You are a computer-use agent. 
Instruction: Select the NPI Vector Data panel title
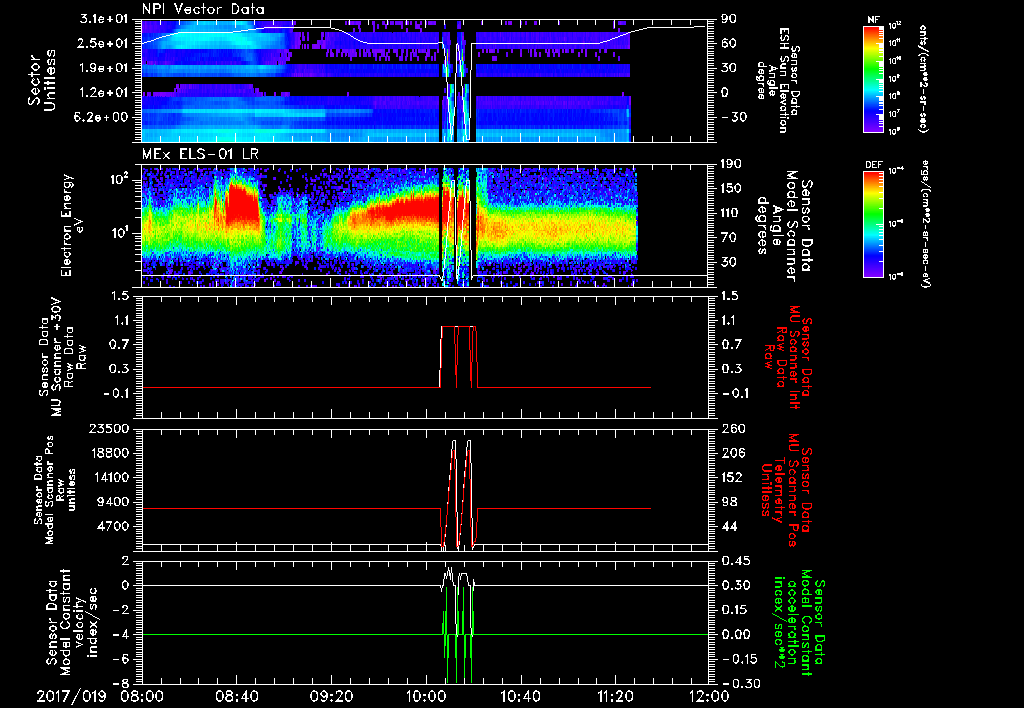click(204, 9)
